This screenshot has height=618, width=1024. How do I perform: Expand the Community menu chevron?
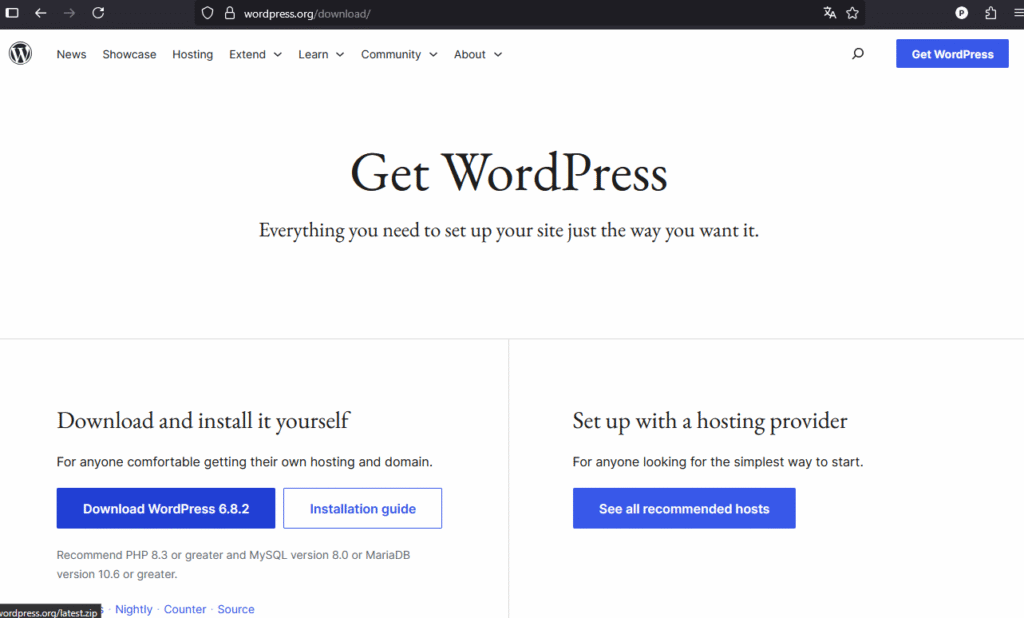433,55
